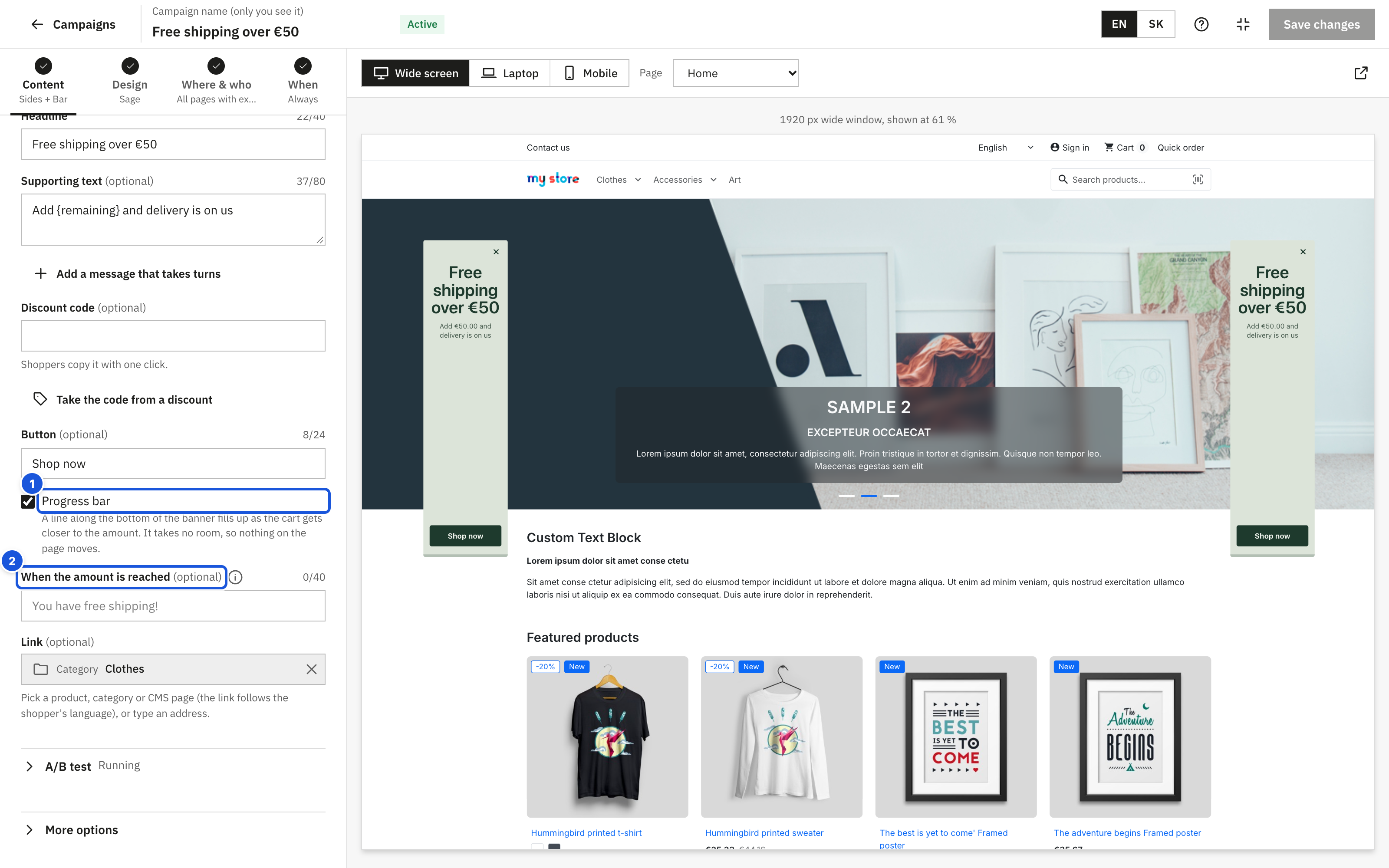Screen dimensions: 1389x868
Task: Click Contact us in preview header
Action: (548, 148)
